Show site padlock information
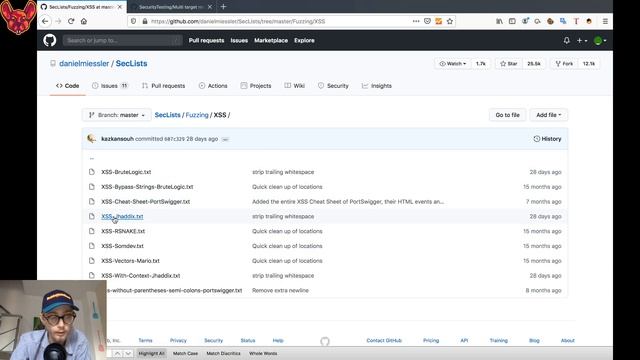The width and height of the screenshot is (640, 360). 144,21
